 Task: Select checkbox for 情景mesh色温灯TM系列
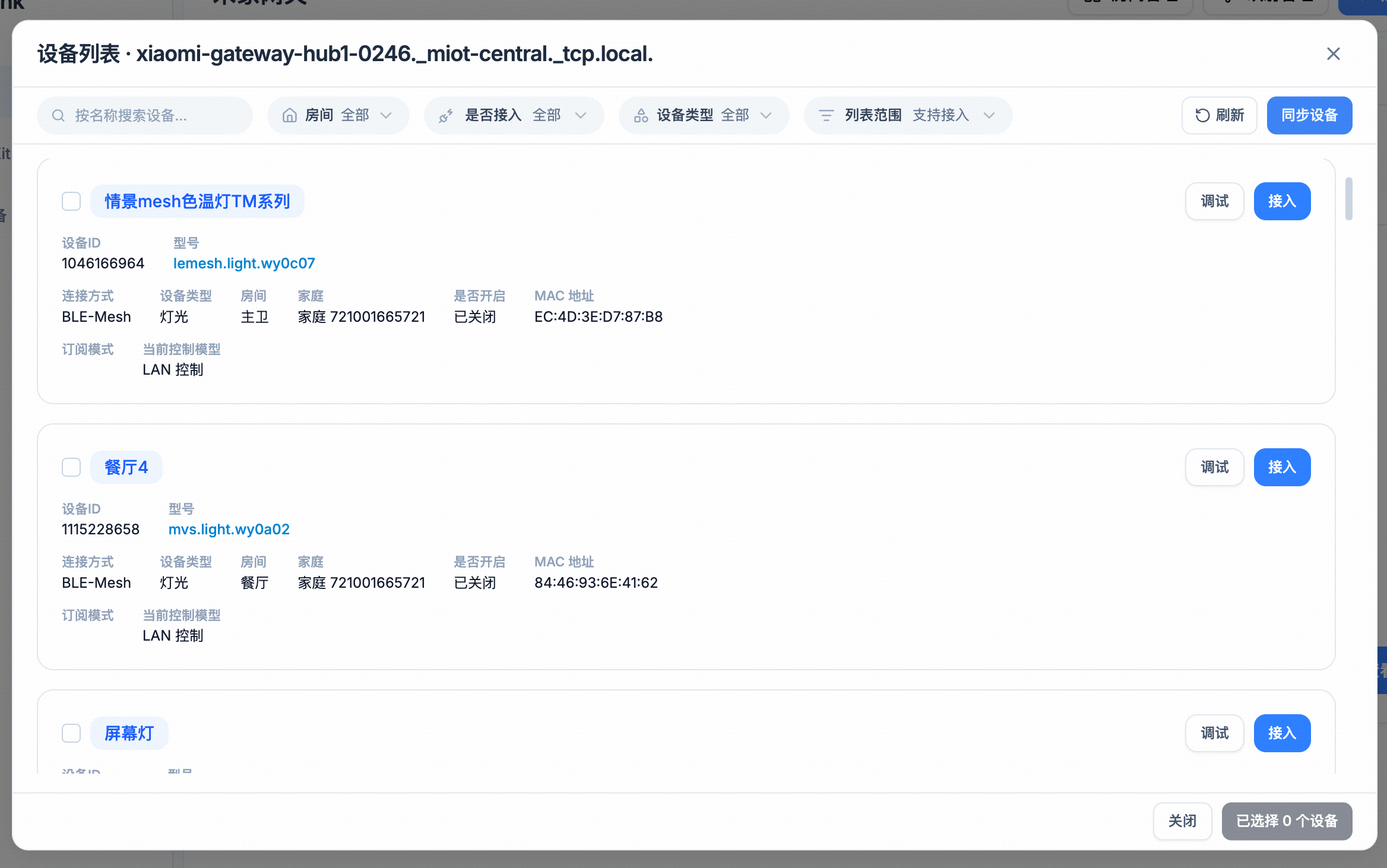(x=71, y=201)
